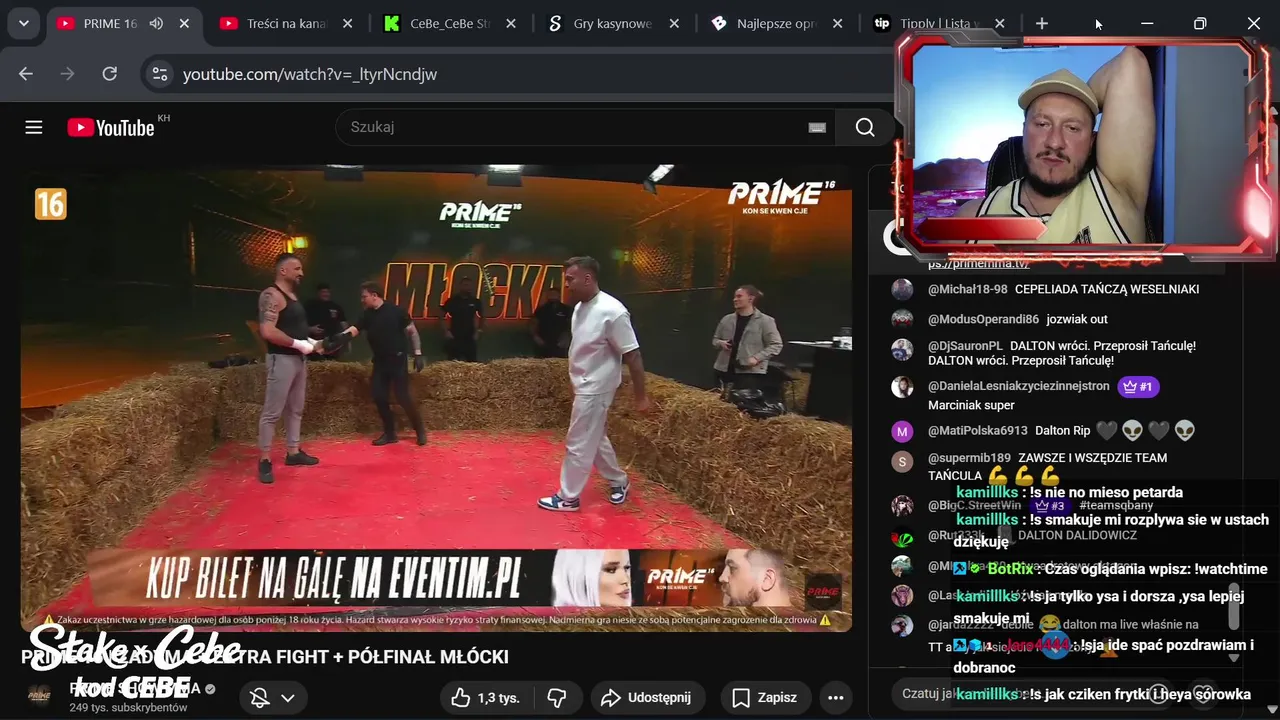The width and height of the screenshot is (1280, 720).
Task: Open @MatiPolska6913 chat author
Action: point(977,431)
